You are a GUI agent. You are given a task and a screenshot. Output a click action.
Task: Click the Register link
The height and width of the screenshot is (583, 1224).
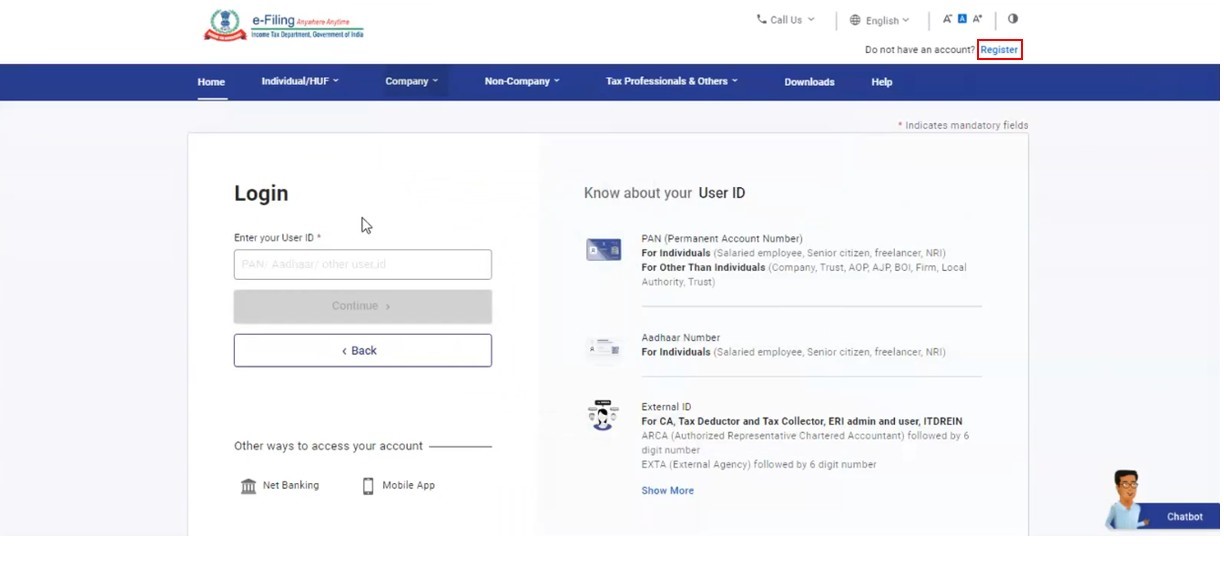tap(999, 50)
